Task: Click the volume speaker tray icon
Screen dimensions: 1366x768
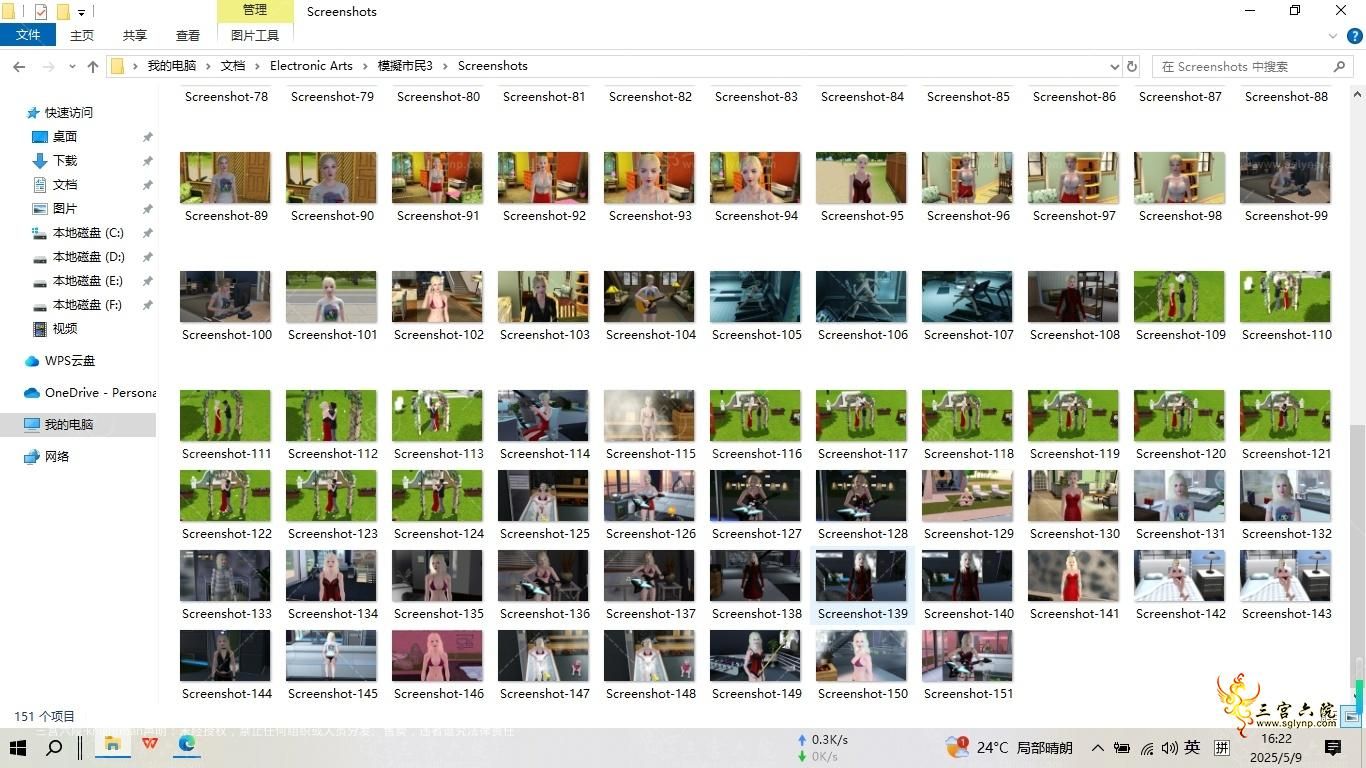Action: (1169, 748)
